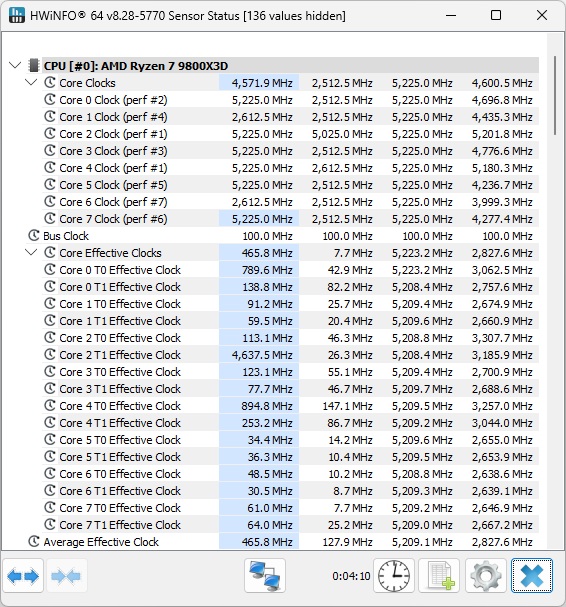Viewport: 566px width, 607px height.
Task: Click clock icon beside Core Clocks
Action: tap(50, 82)
